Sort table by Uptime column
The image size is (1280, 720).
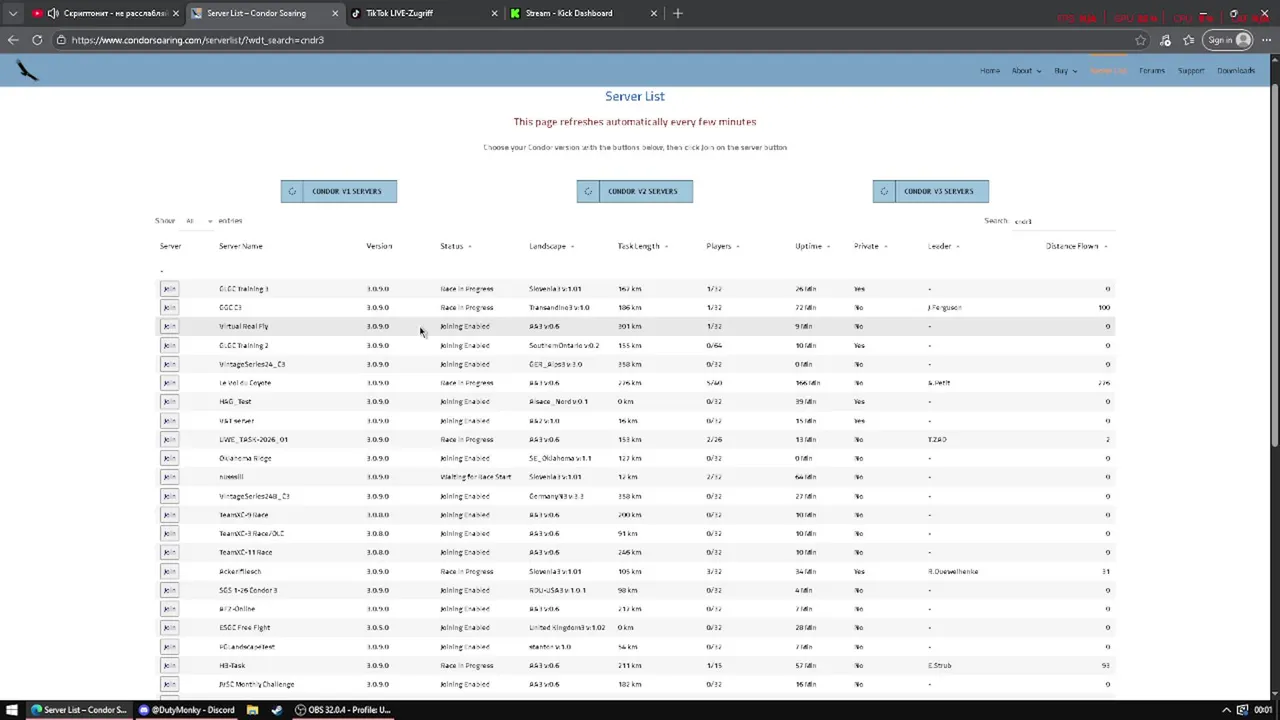tap(812, 246)
